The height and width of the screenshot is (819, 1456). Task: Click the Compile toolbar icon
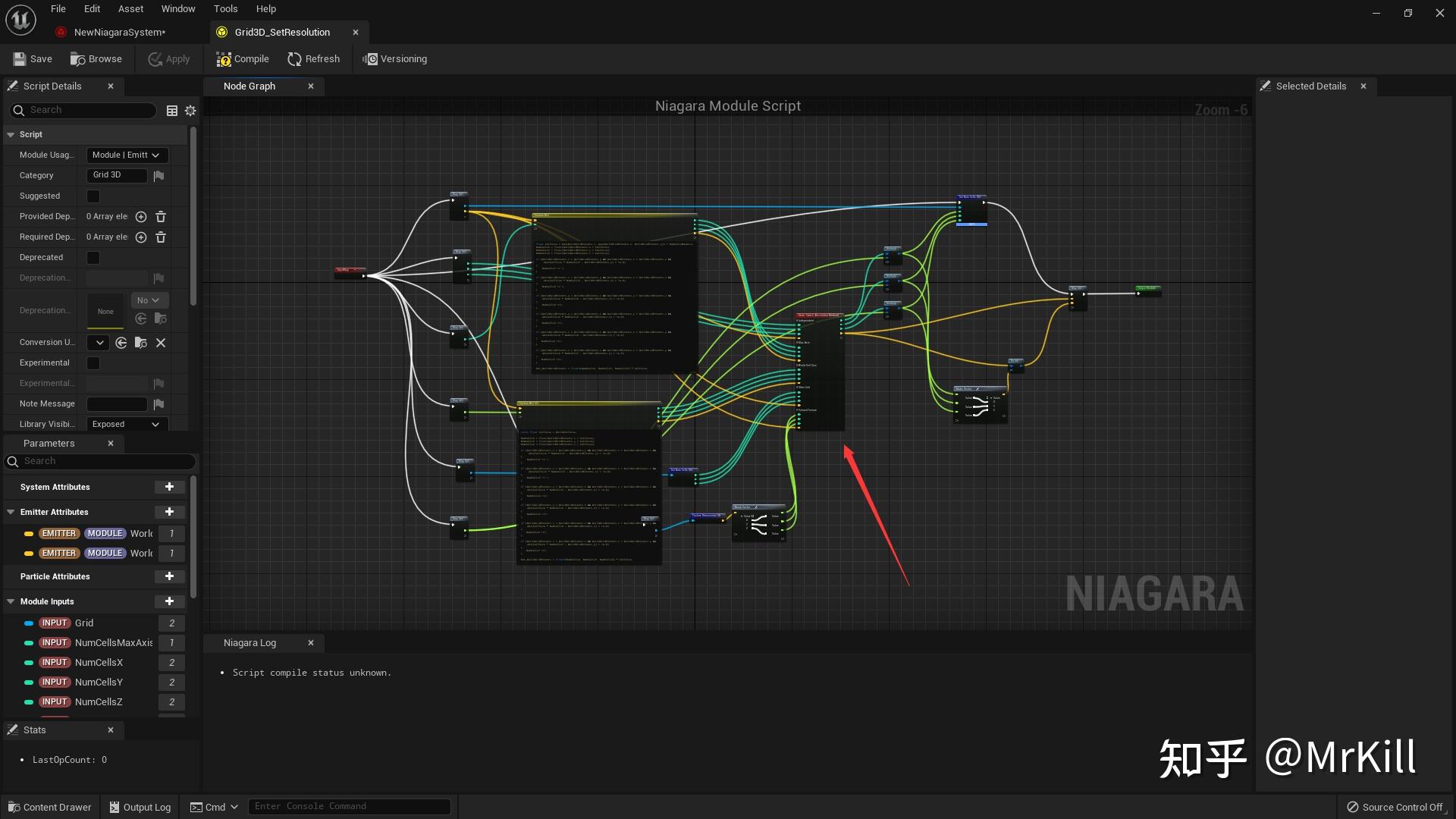(224, 59)
